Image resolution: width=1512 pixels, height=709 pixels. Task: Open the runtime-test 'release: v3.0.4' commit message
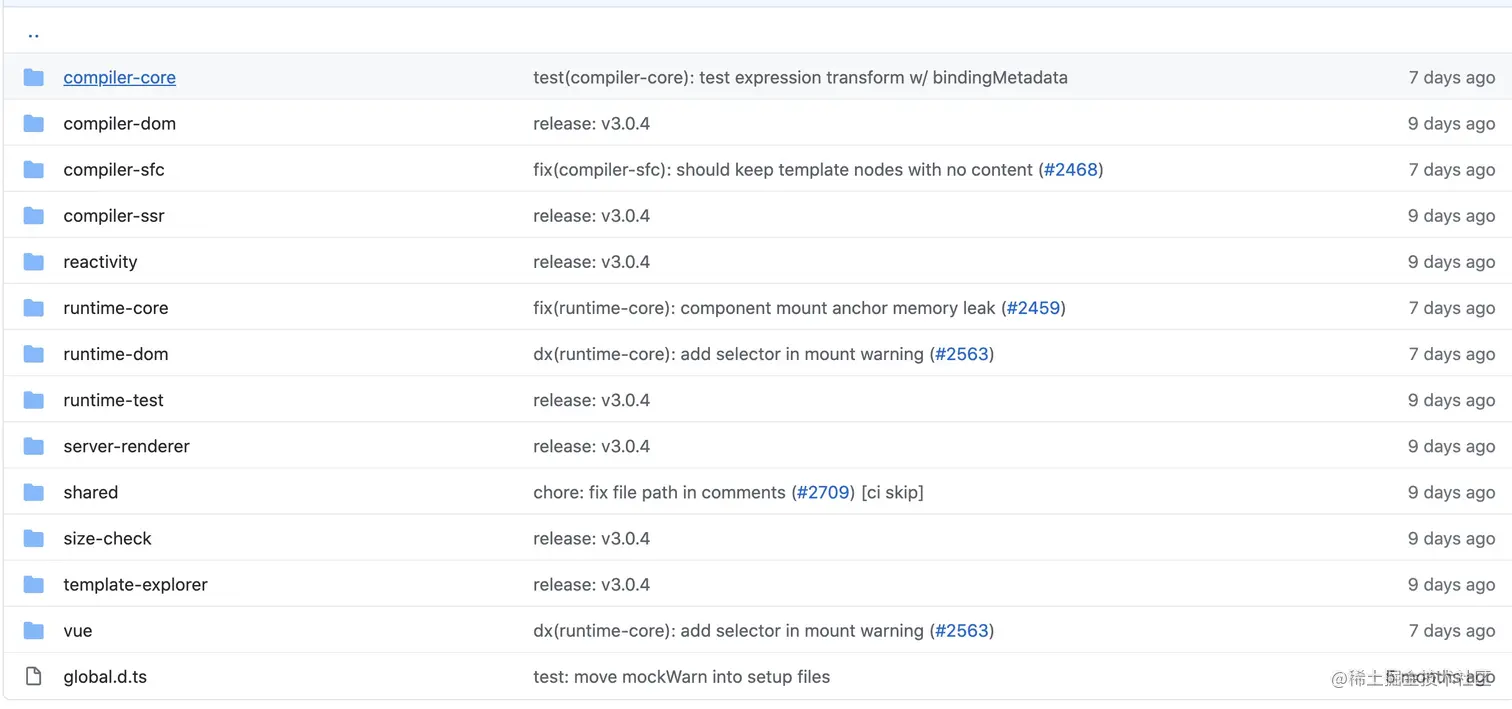click(x=591, y=400)
